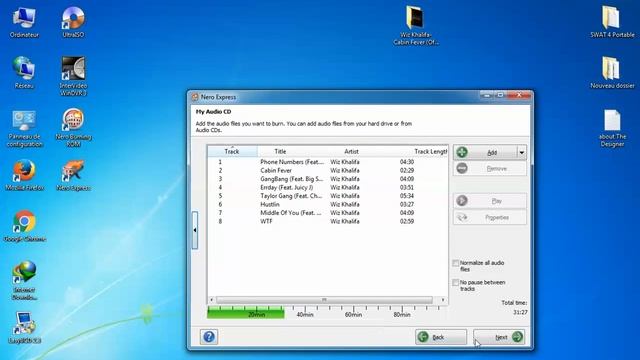Click the Back button
Screen dimensions: 640x360
point(441,337)
